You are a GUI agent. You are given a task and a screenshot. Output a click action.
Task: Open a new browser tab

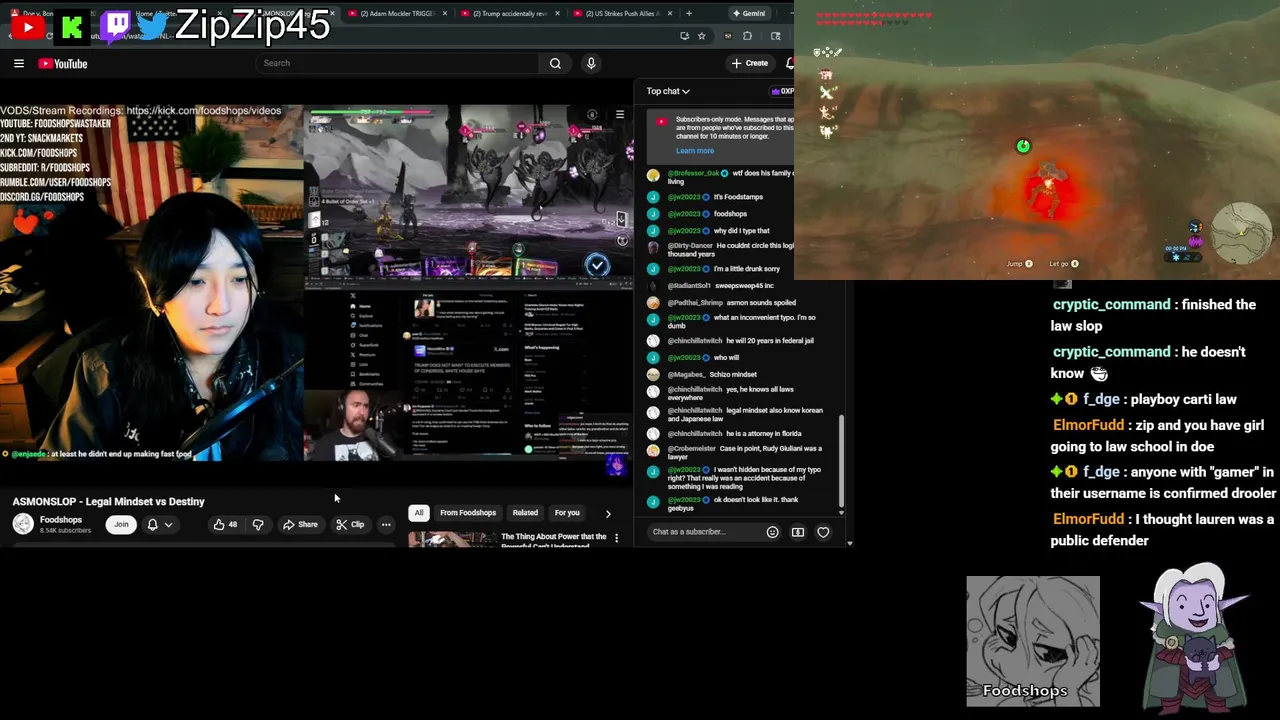tap(688, 14)
